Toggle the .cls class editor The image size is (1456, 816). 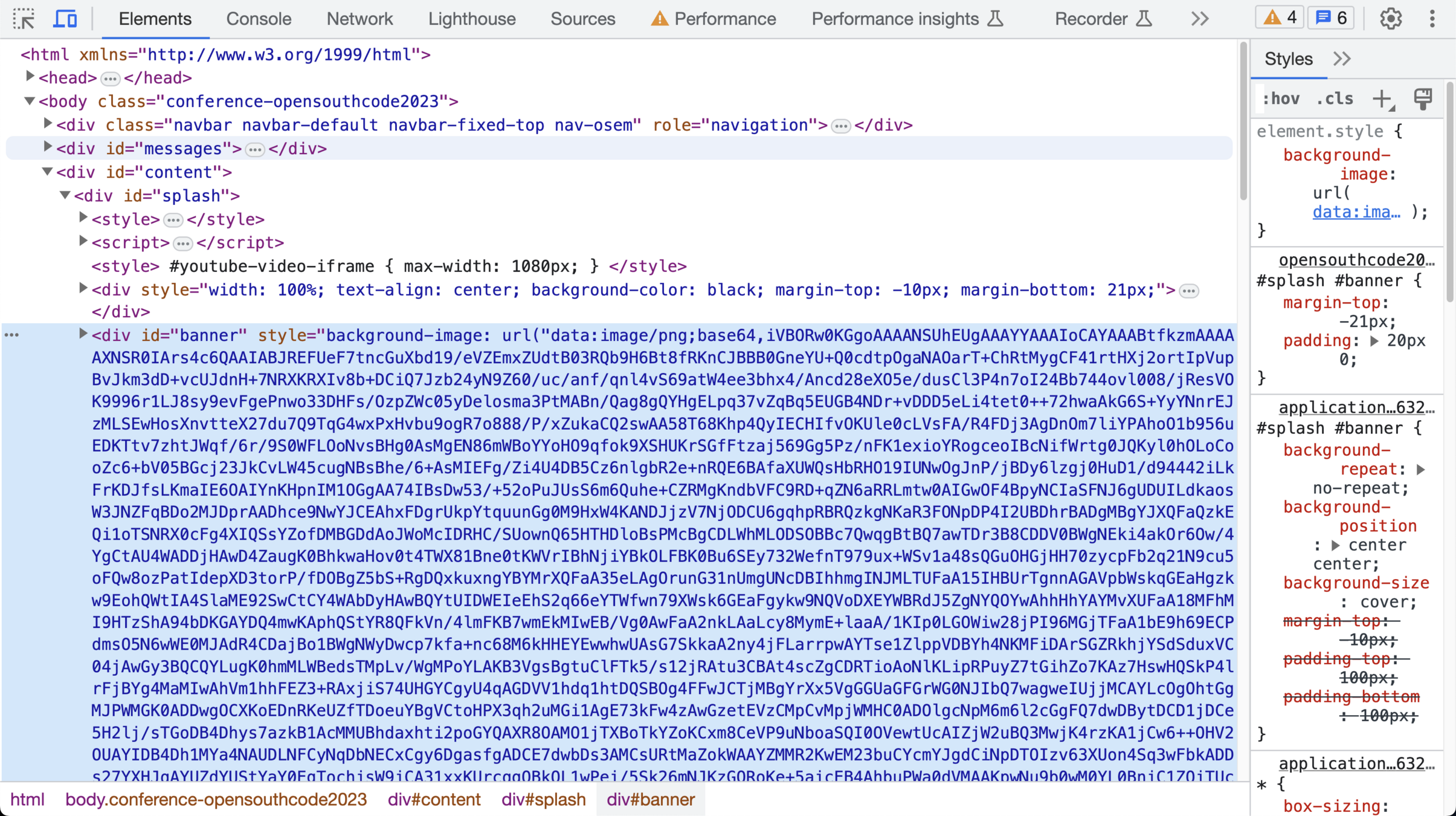point(1334,99)
